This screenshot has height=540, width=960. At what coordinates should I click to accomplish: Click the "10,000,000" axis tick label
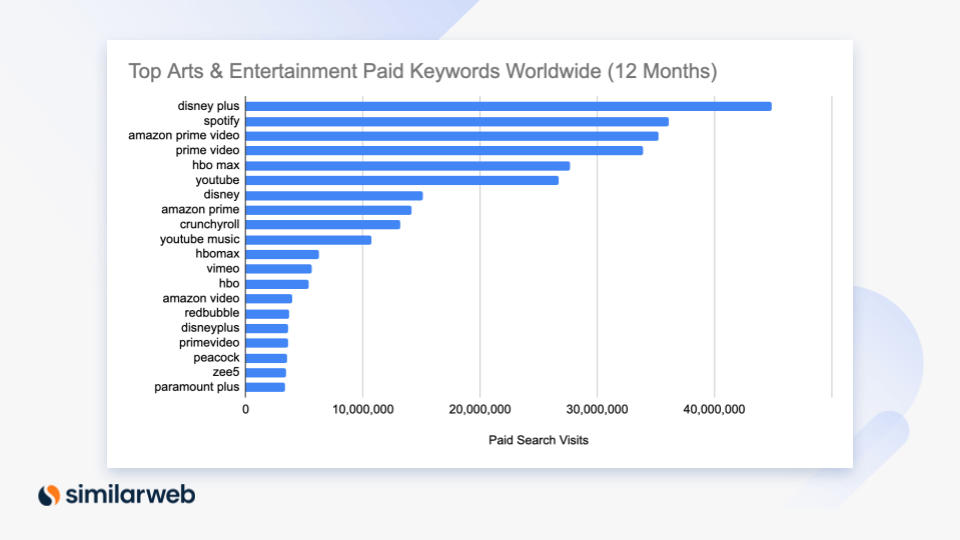[x=362, y=410]
